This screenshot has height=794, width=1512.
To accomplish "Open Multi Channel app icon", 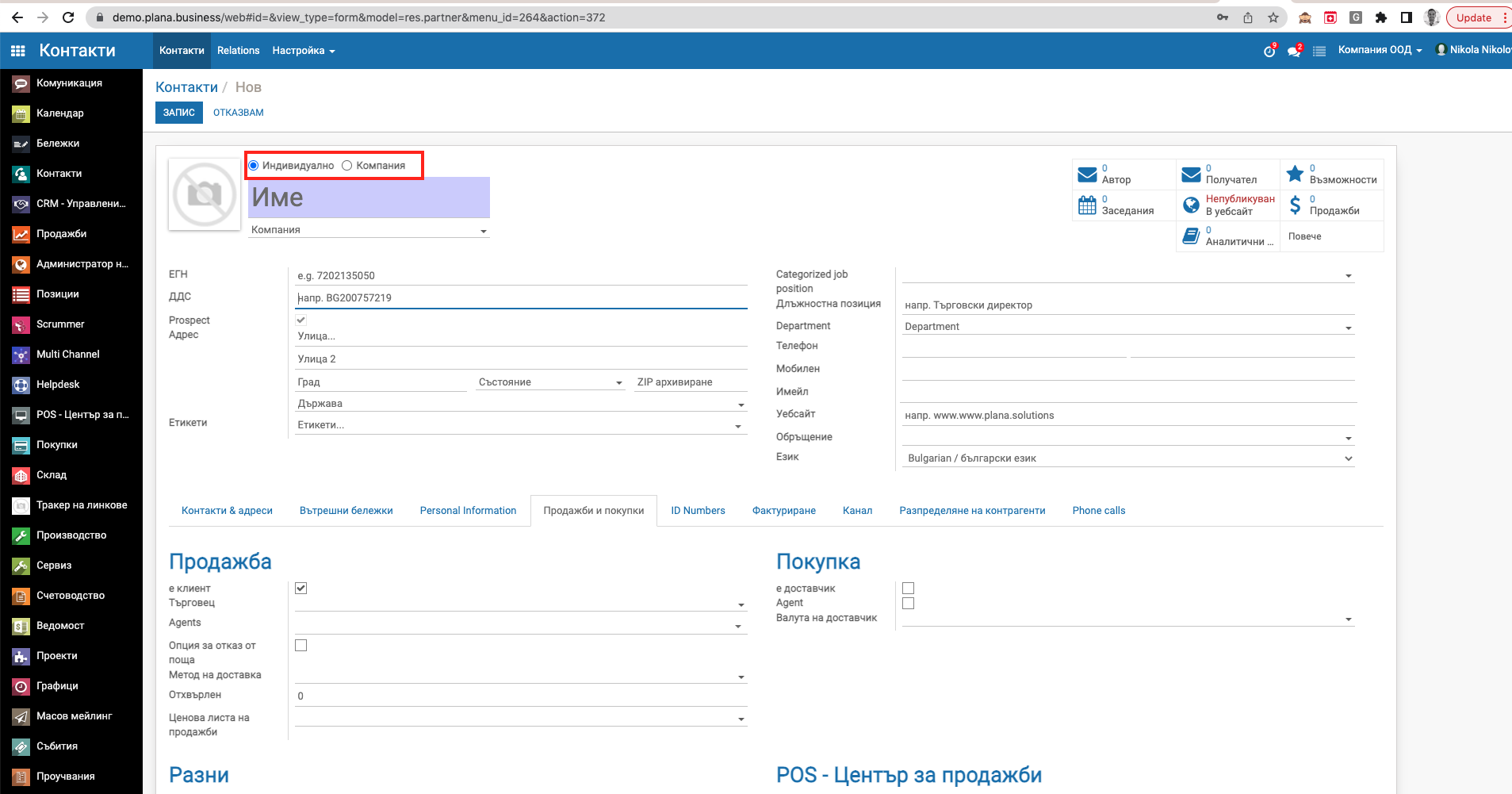I will click(x=21, y=355).
